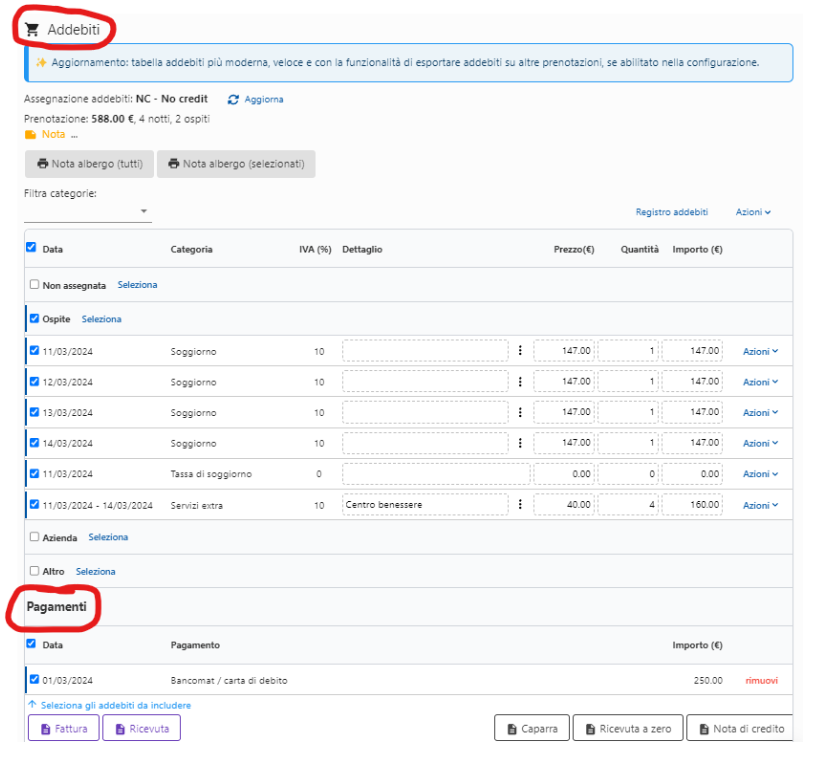Expand the top Azioni menu beside Registro addebiti
The width and height of the screenshot is (821, 765).
[753, 212]
